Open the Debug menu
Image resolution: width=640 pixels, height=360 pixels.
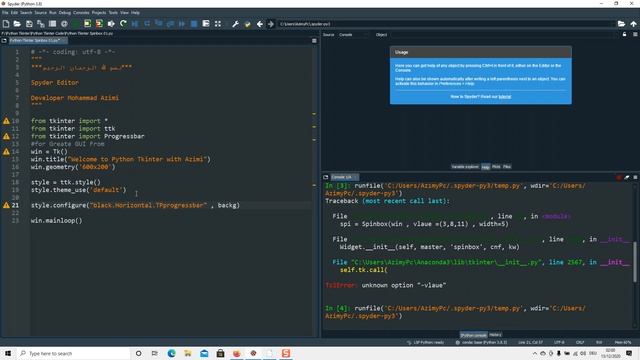[64, 13]
